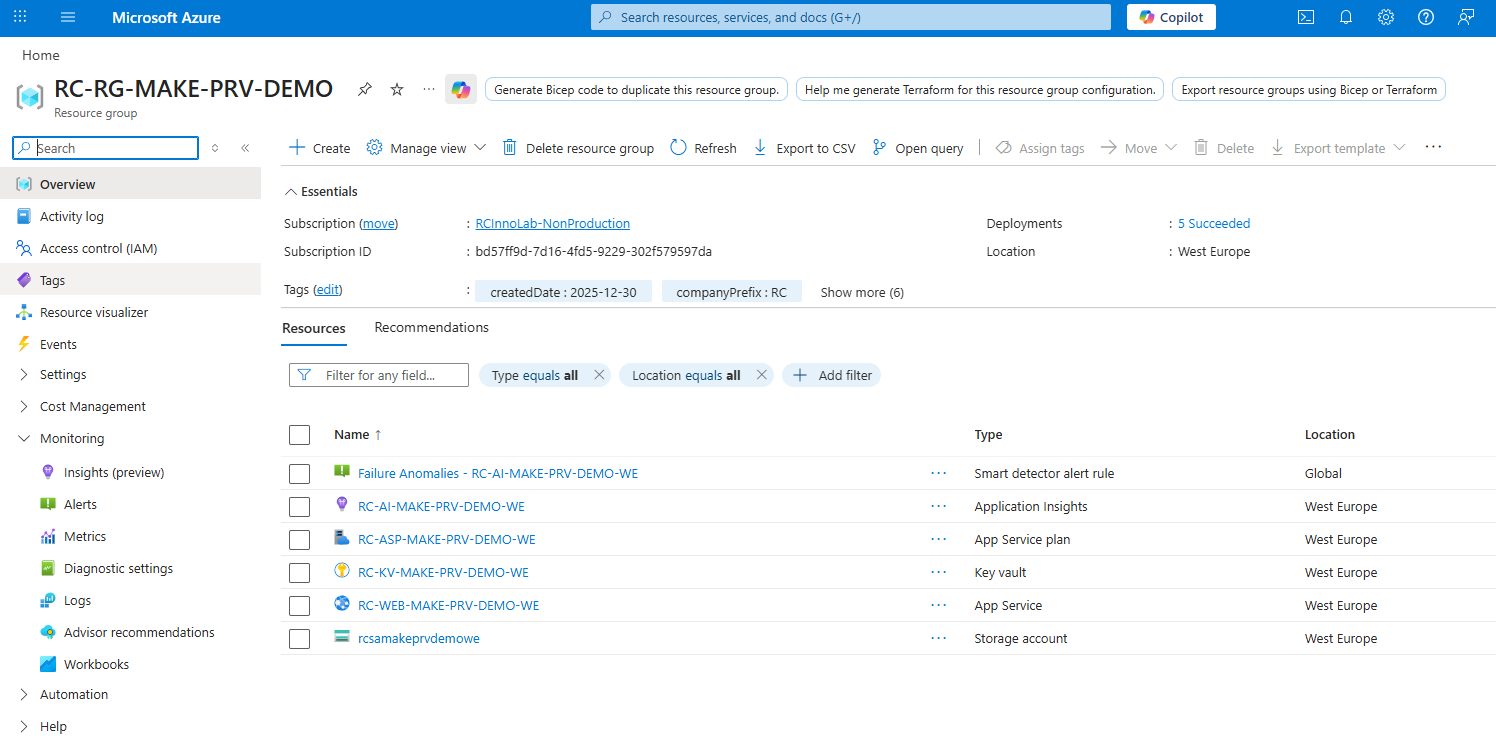Select all resources with header checkbox

(299, 435)
